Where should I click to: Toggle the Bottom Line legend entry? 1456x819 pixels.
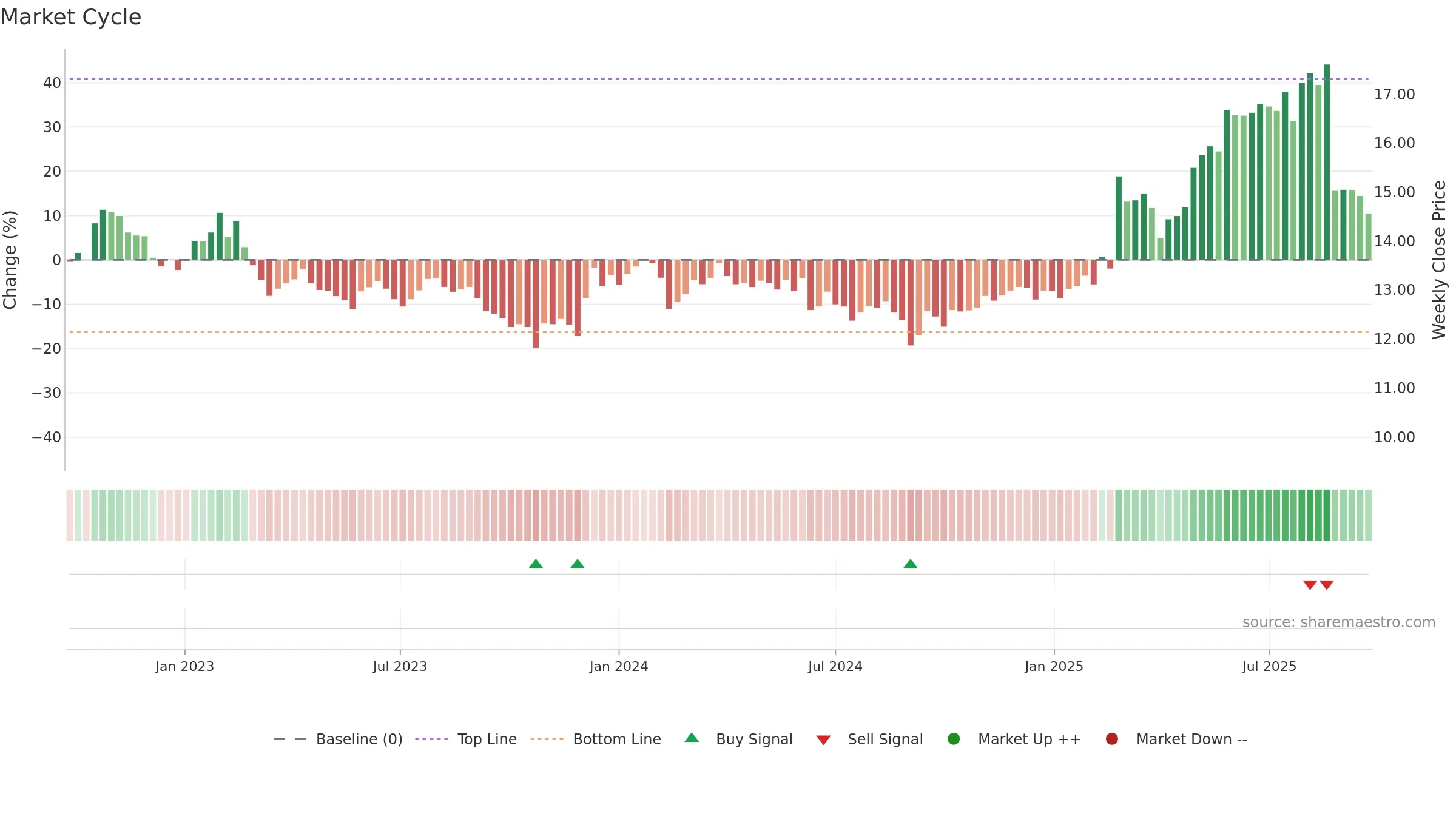[x=596, y=739]
